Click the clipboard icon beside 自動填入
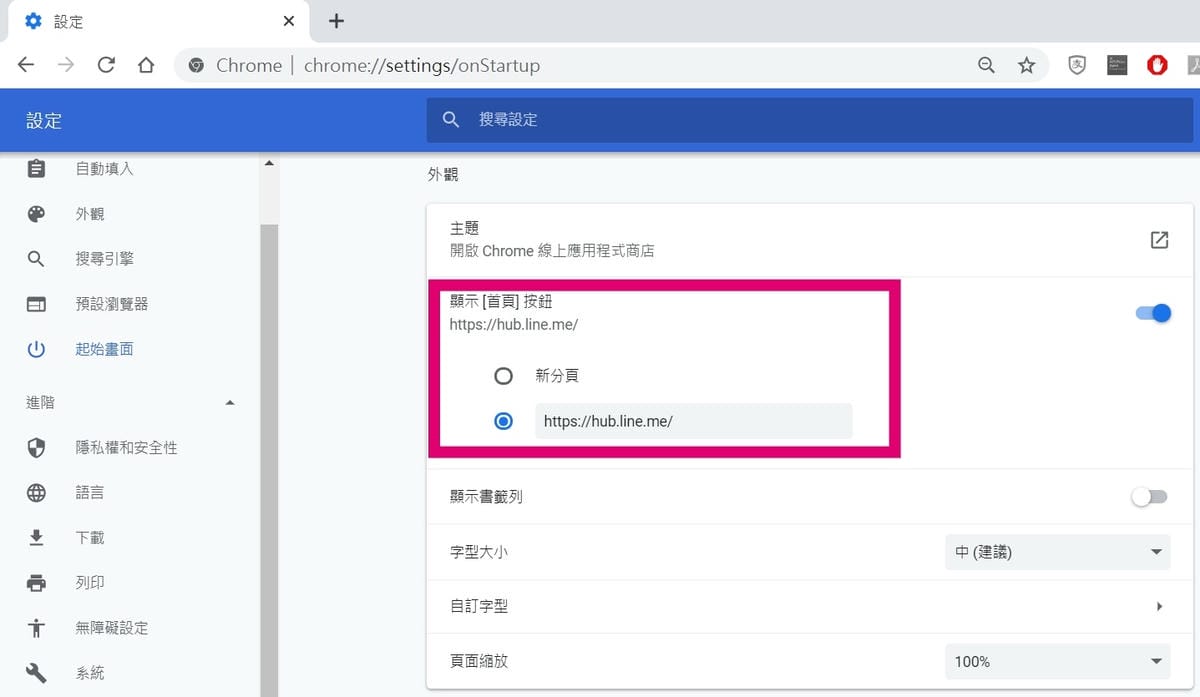This screenshot has height=697, width=1200. click(x=36, y=169)
